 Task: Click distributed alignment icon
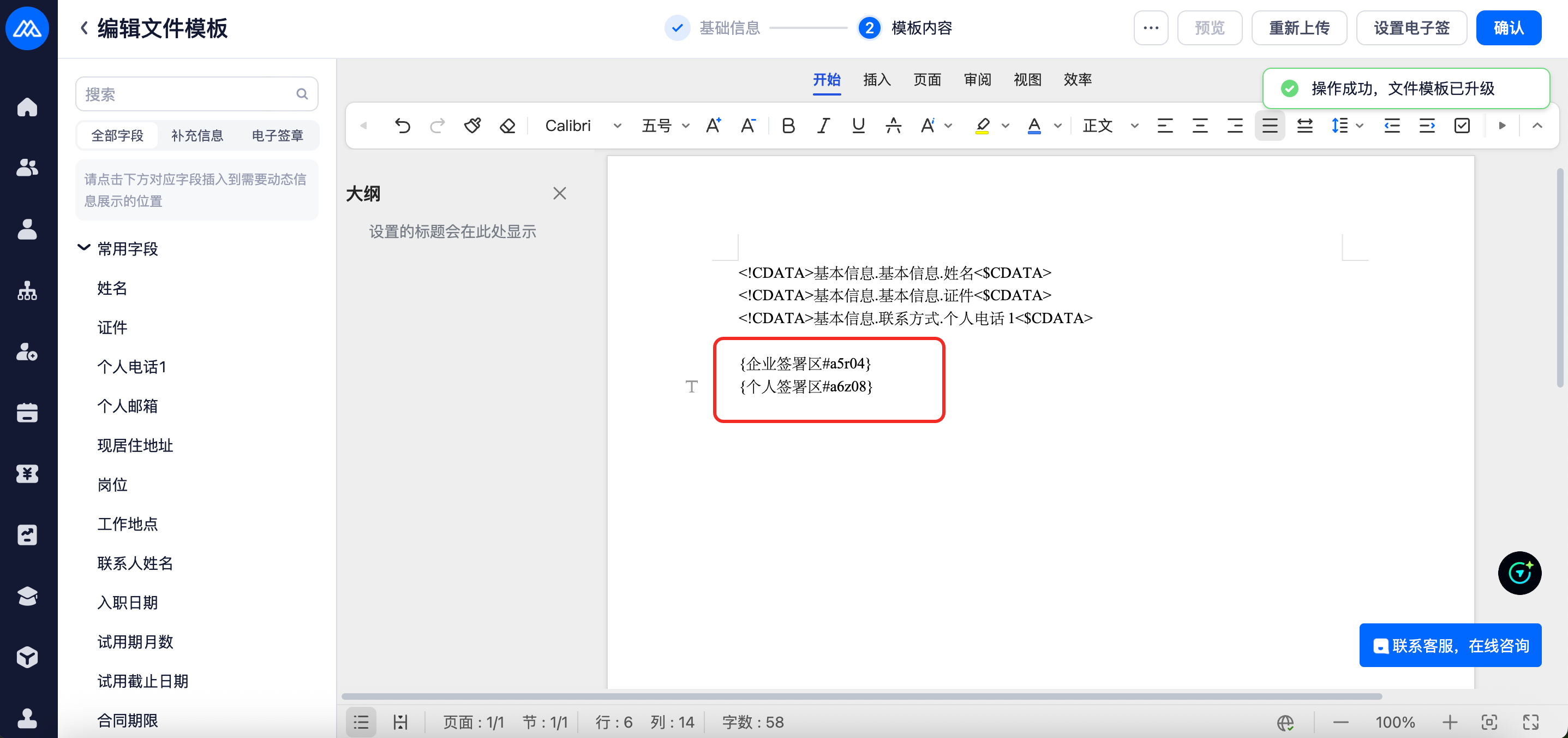(x=1304, y=126)
